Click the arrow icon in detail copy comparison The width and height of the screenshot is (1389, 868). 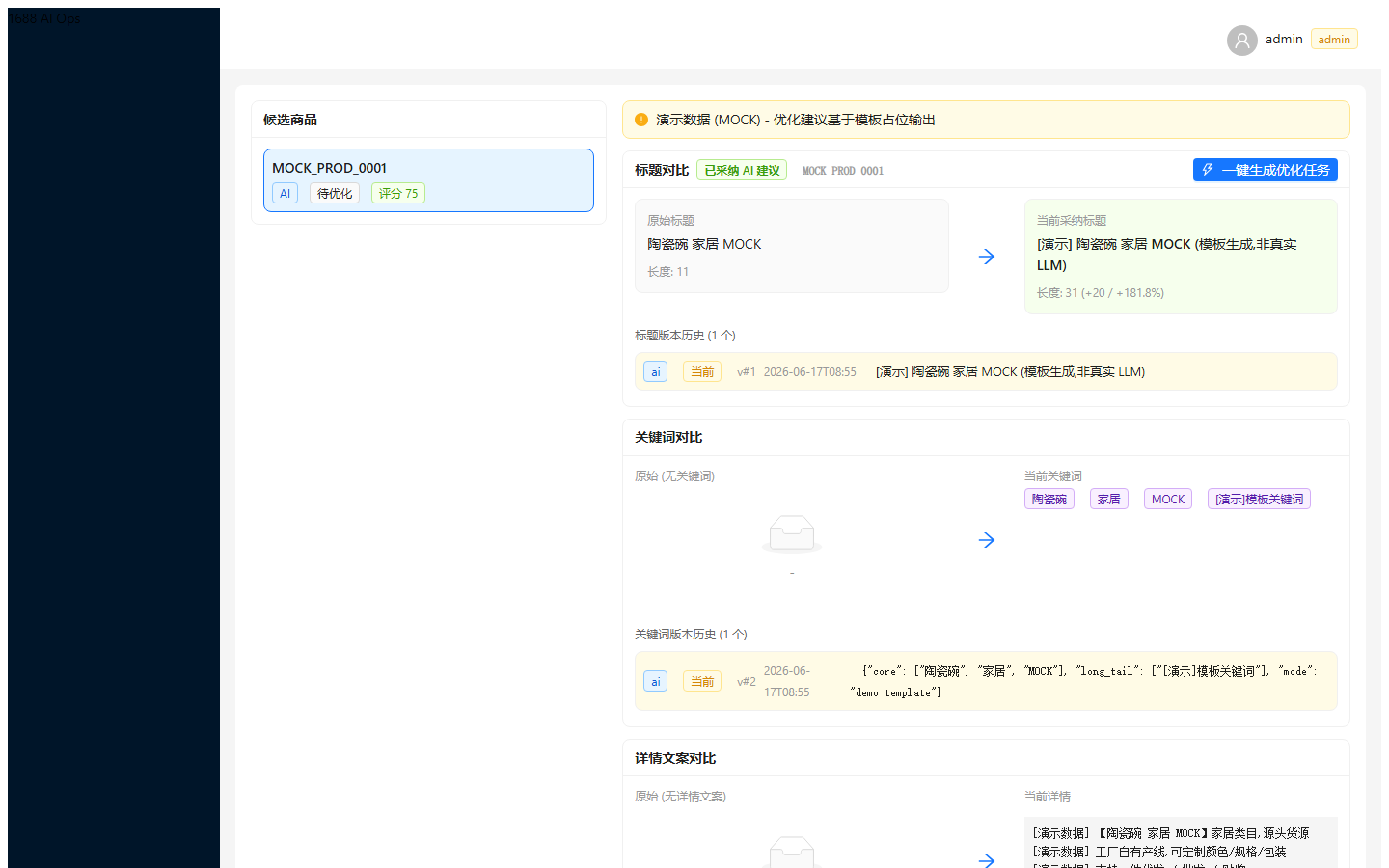[x=987, y=859]
